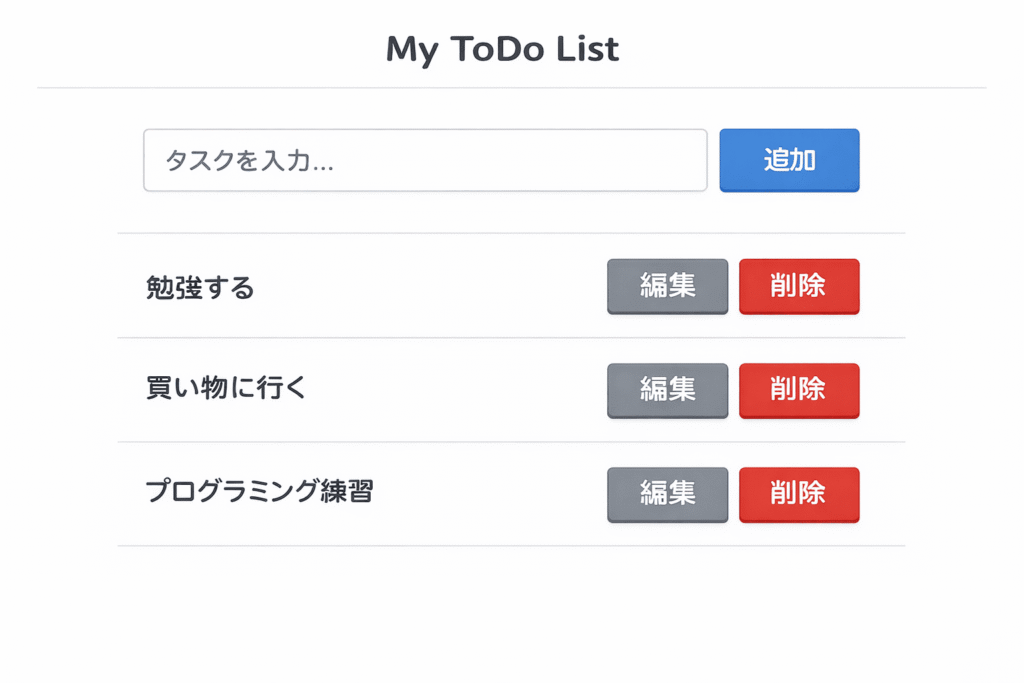This screenshot has height=683, width=1024.
Task: Edit the 買い物に行く task
Action: tap(667, 391)
